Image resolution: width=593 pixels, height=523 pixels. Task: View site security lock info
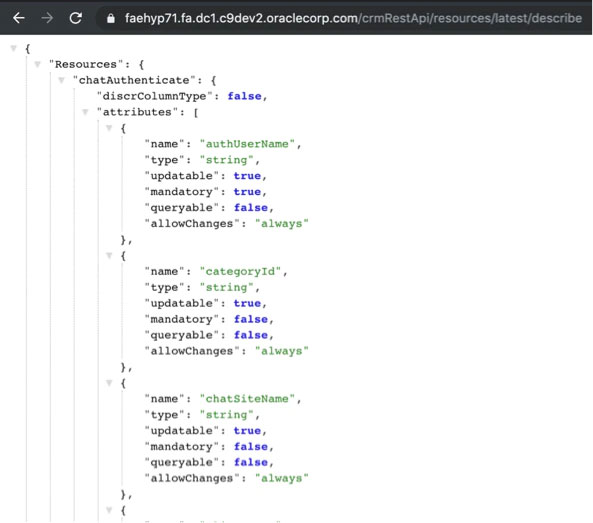click(110, 18)
